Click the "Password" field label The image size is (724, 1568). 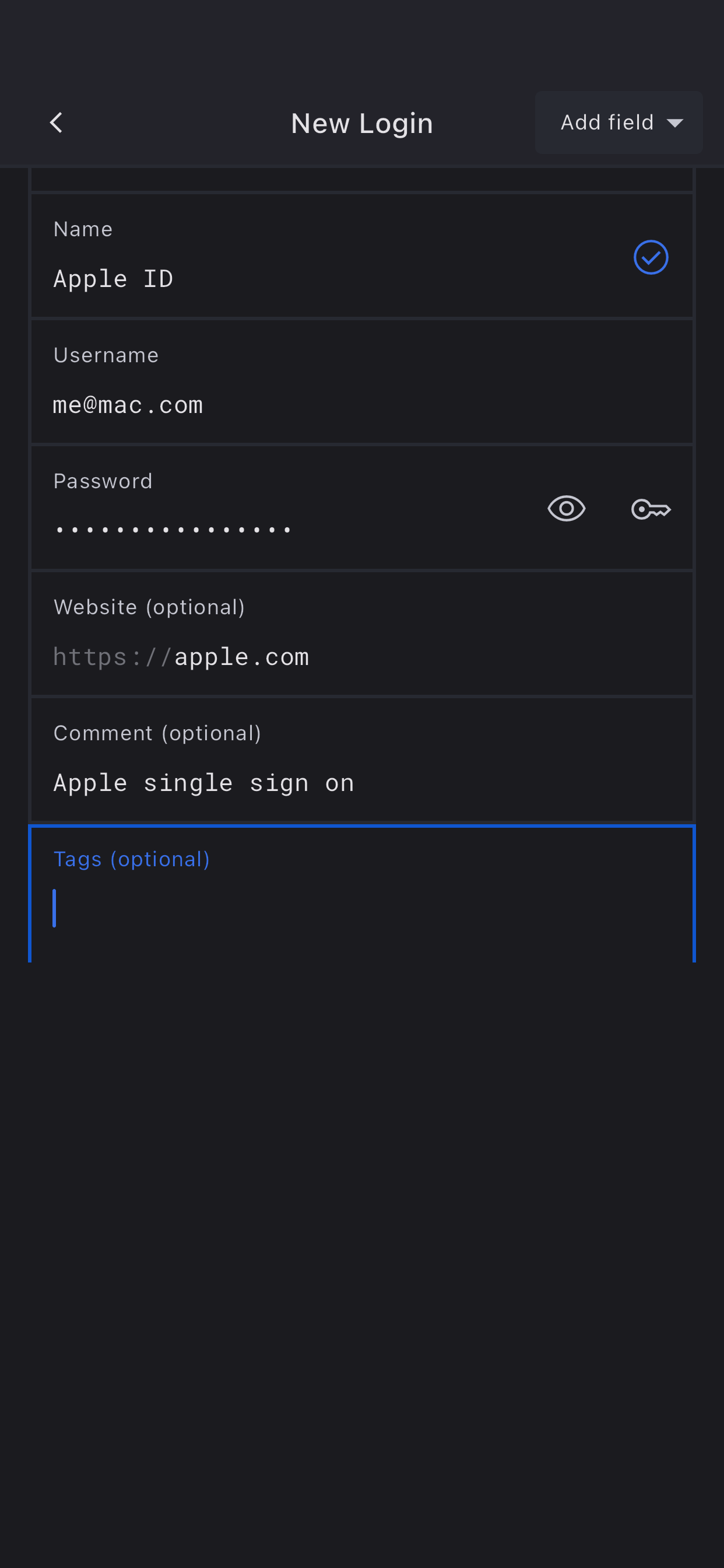(103, 481)
